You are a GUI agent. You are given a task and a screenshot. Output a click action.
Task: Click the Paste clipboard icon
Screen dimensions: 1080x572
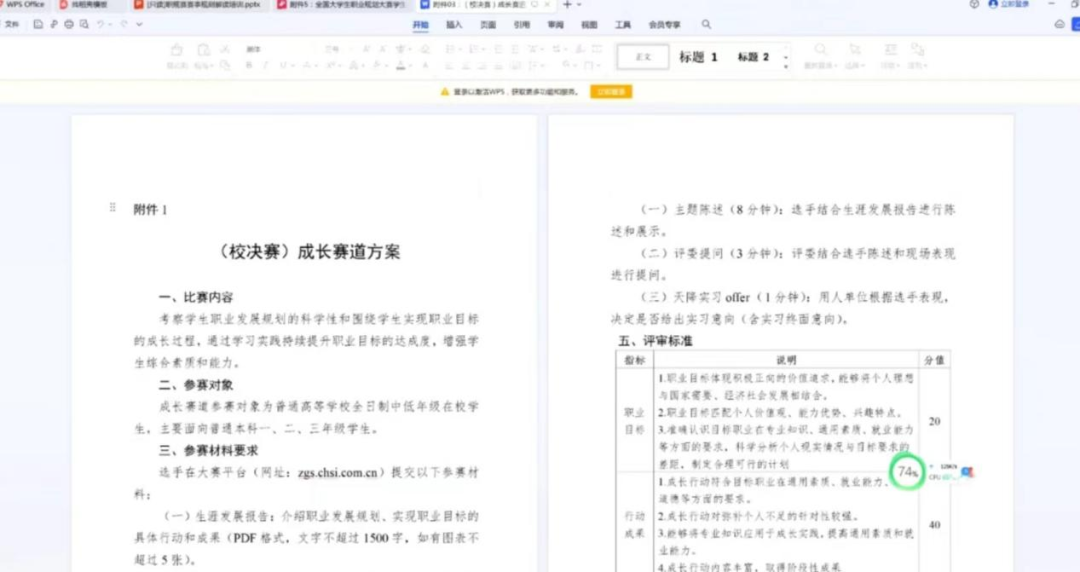203,51
